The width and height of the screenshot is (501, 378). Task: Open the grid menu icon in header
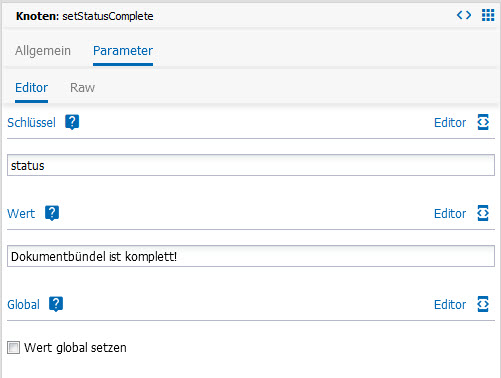point(488,15)
